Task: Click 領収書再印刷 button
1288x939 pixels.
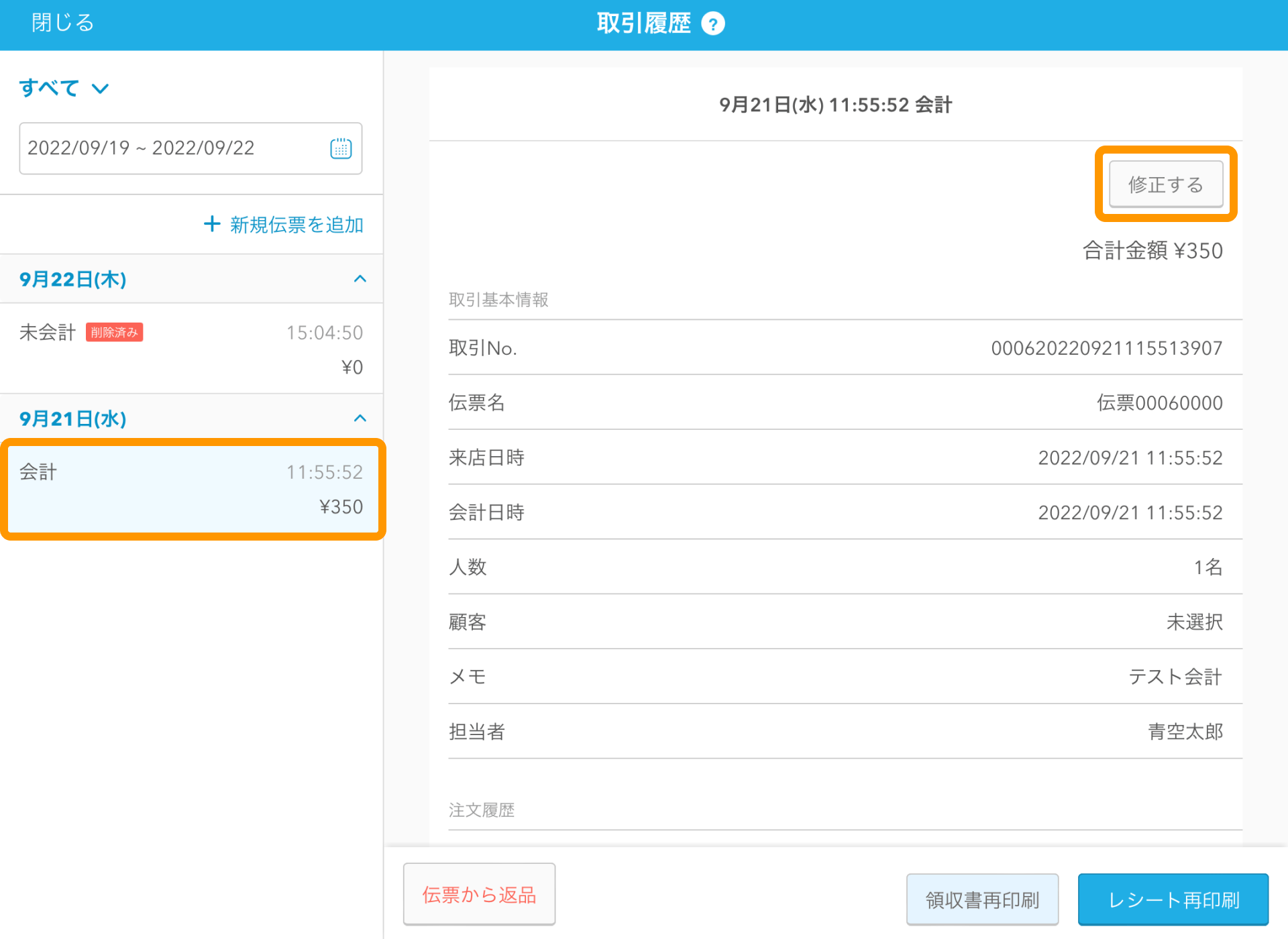Action: coord(981,899)
